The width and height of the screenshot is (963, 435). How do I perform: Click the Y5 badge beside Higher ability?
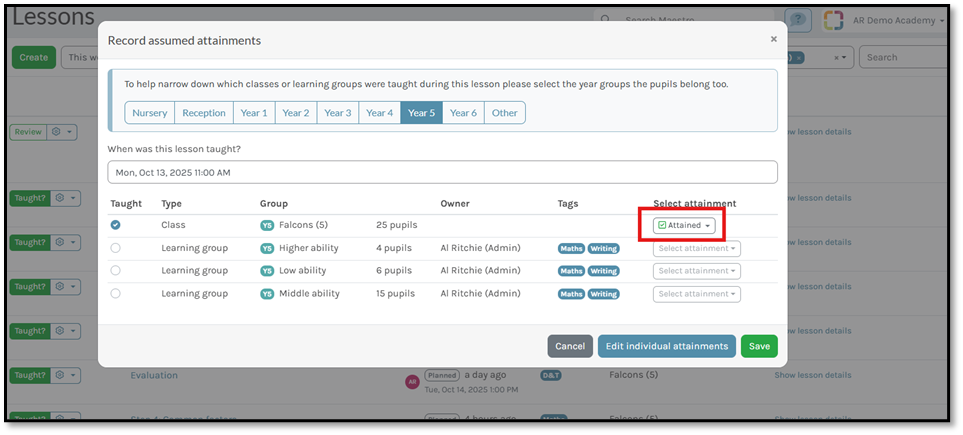(x=267, y=248)
